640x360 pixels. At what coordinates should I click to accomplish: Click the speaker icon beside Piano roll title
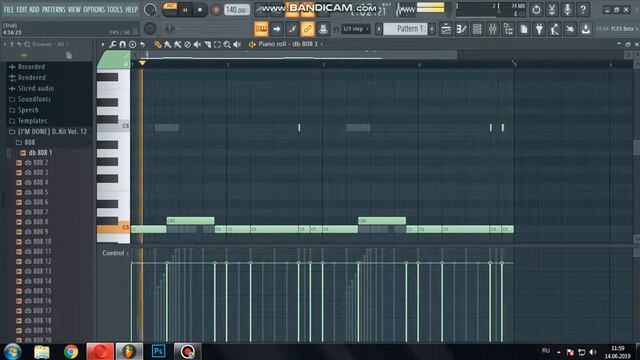[252, 44]
